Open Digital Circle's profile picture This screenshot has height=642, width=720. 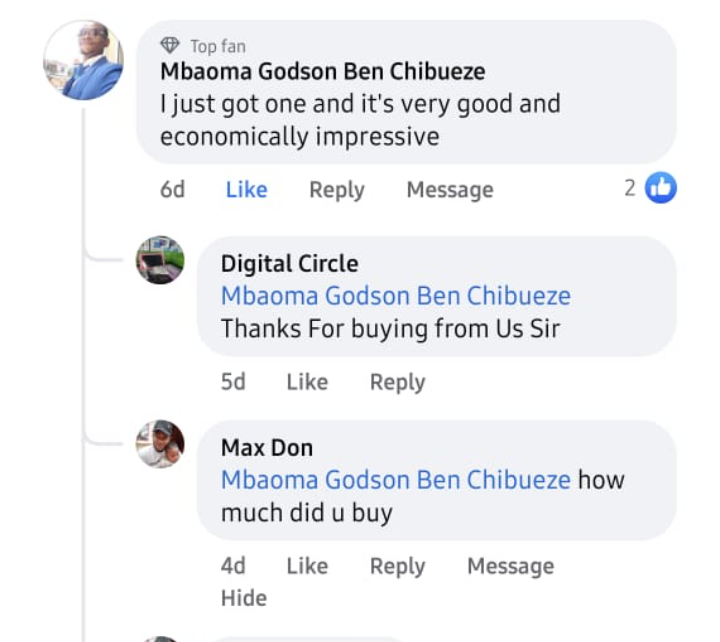[160, 261]
